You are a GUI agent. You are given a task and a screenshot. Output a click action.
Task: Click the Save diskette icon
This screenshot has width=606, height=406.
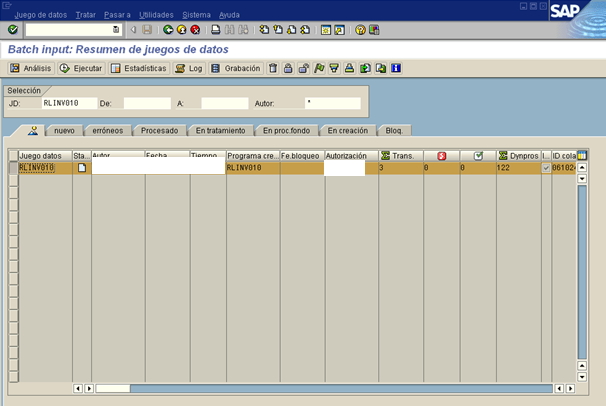click(147, 30)
